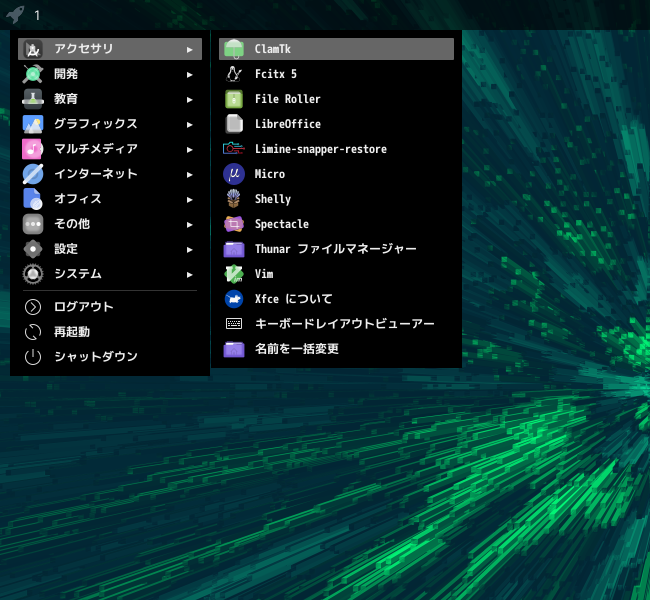The width and height of the screenshot is (650, 600).
Task: Click the その他 three-dots icon
Action: pyautogui.click(x=33, y=224)
